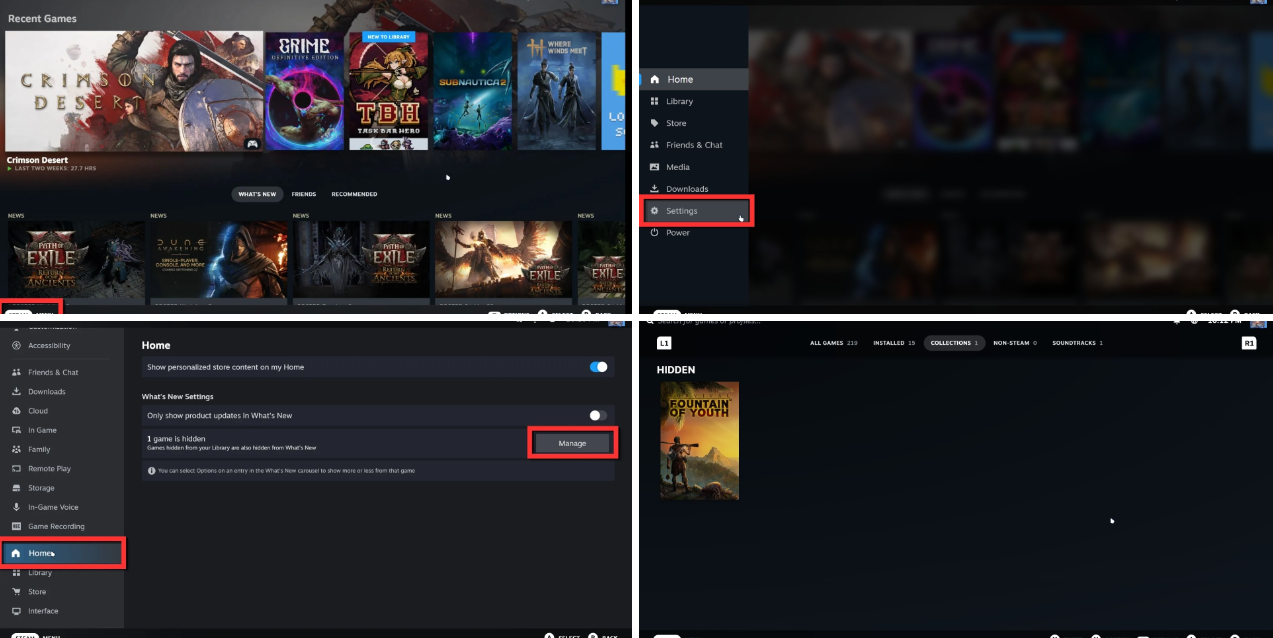
Task: Open Store tag icon in the Steam menu overlay
Action: [654, 123]
